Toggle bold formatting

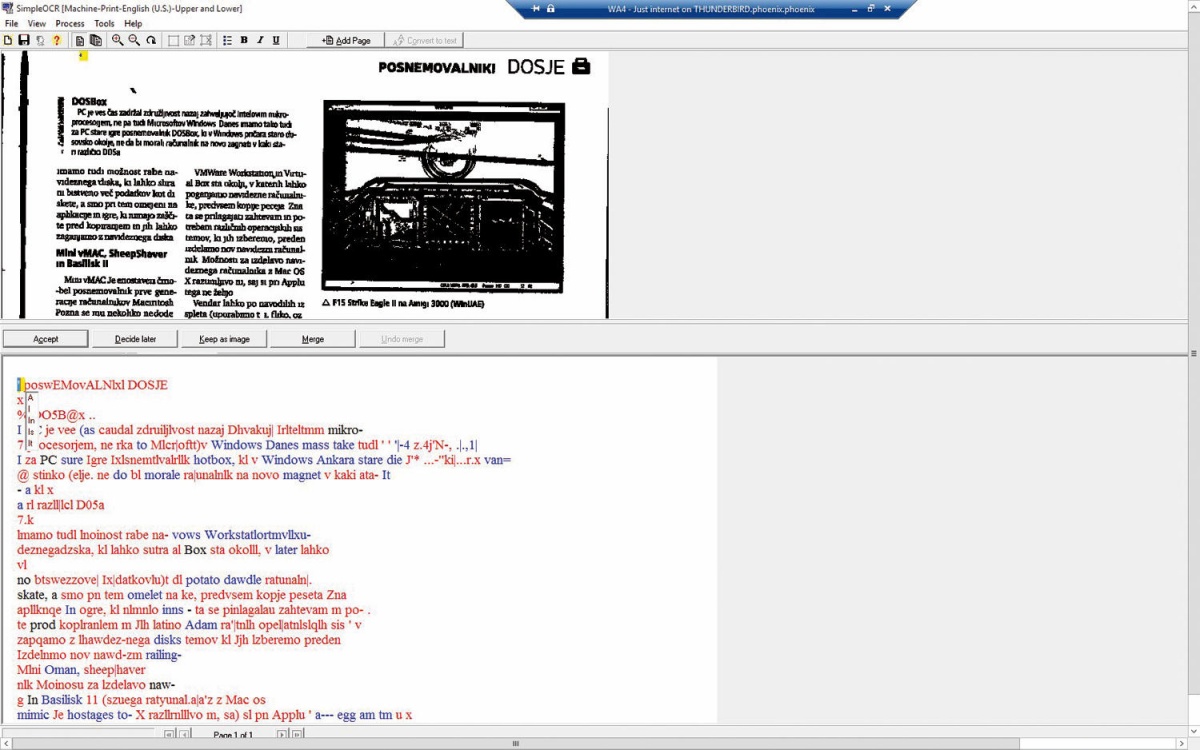pyautogui.click(x=244, y=40)
